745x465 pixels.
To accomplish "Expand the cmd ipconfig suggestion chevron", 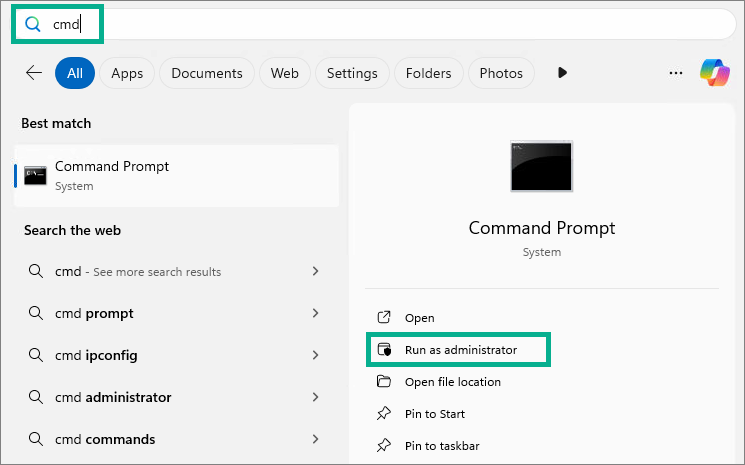I will pyautogui.click(x=315, y=355).
